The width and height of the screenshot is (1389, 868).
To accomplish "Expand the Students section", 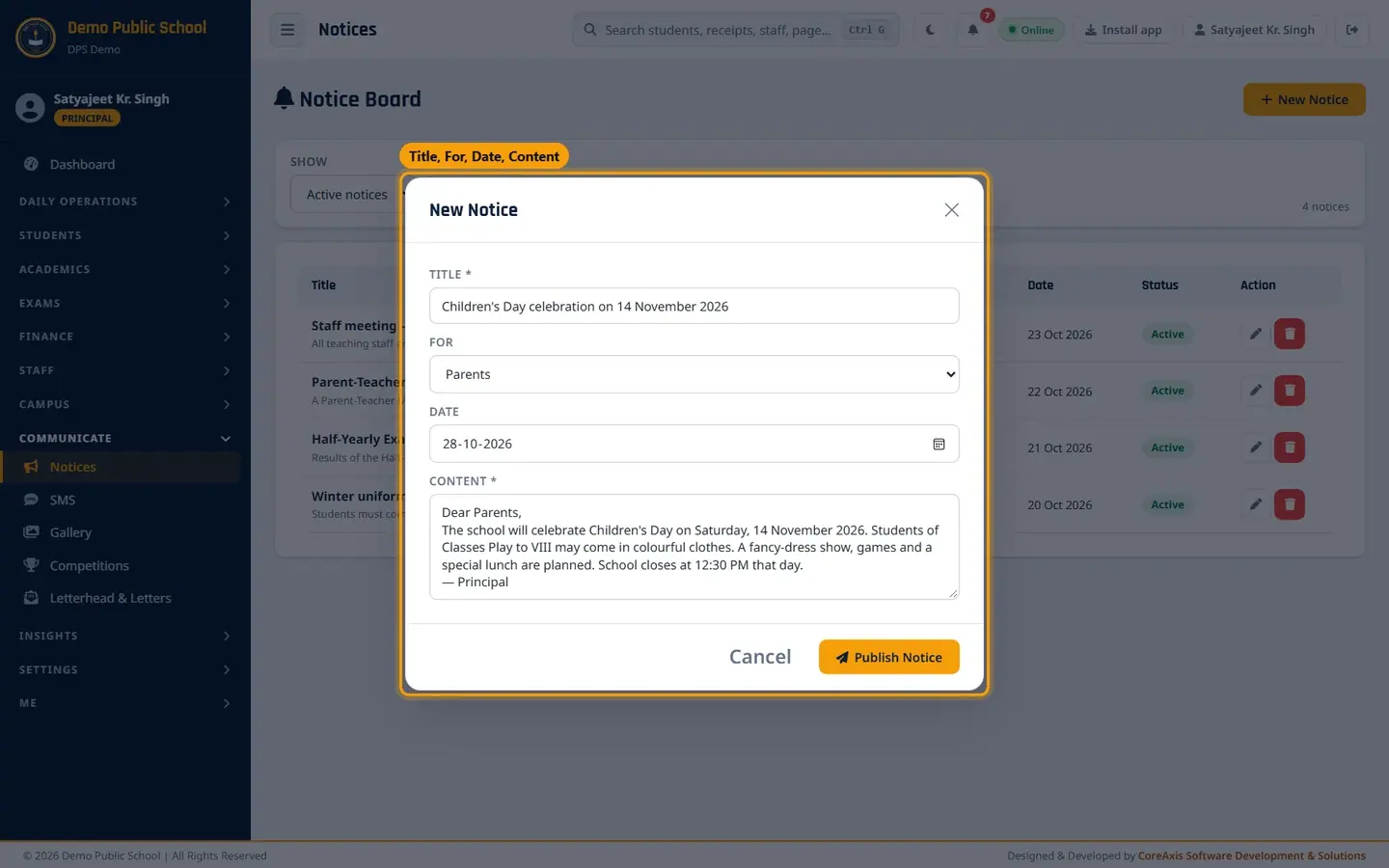I will (x=125, y=235).
